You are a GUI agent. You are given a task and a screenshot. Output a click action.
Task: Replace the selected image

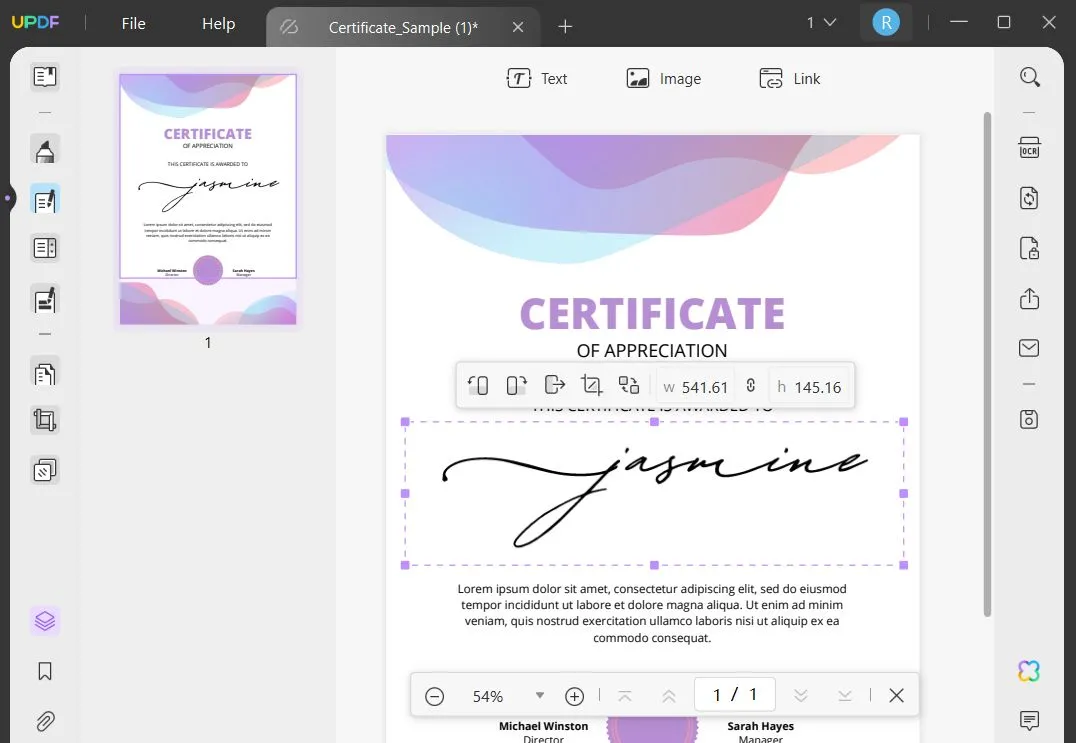click(x=629, y=385)
